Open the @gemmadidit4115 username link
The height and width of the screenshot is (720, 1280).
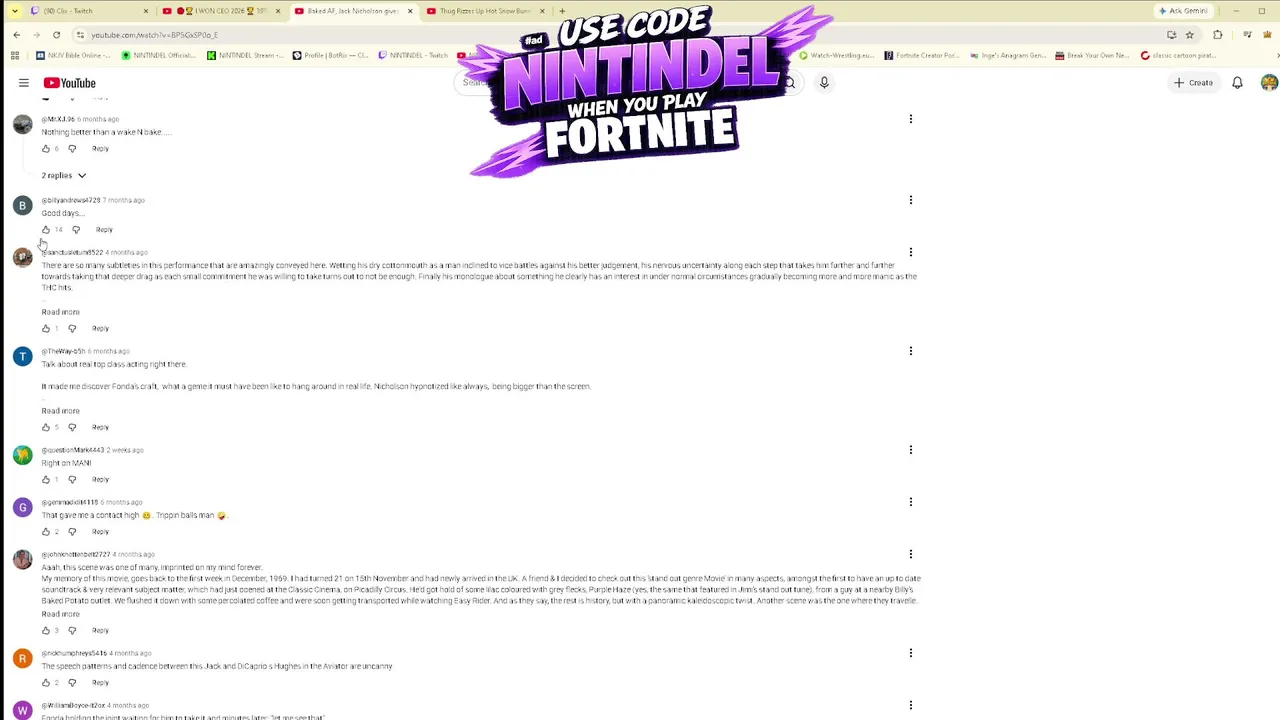pyautogui.click(x=70, y=502)
